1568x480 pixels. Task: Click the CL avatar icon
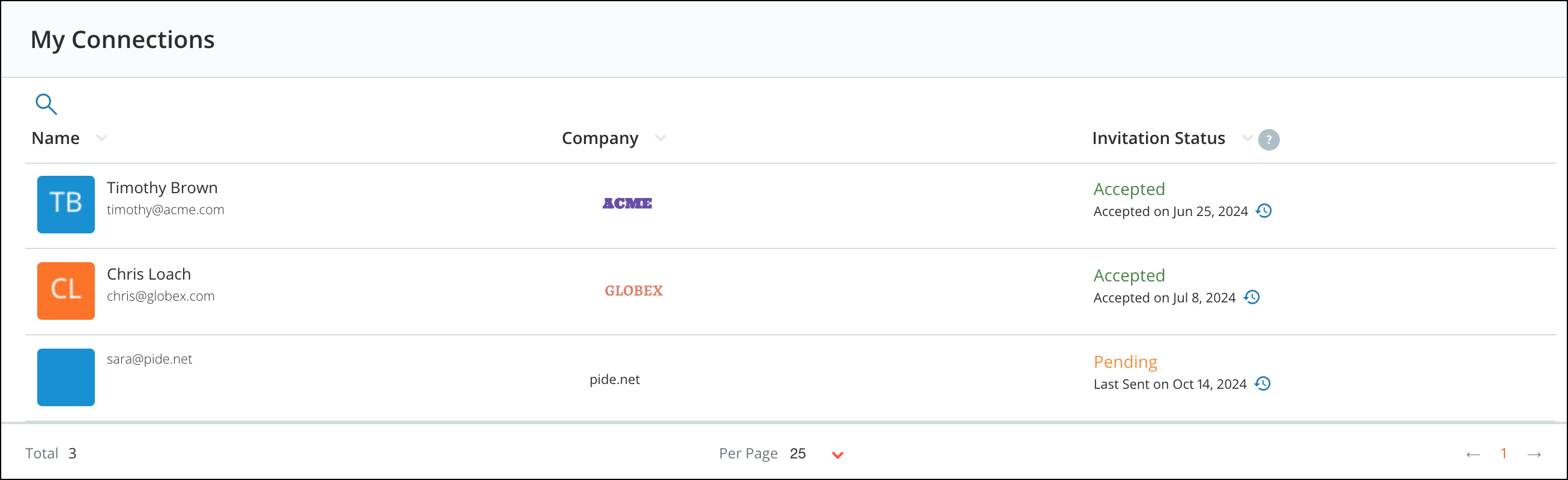pos(66,291)
